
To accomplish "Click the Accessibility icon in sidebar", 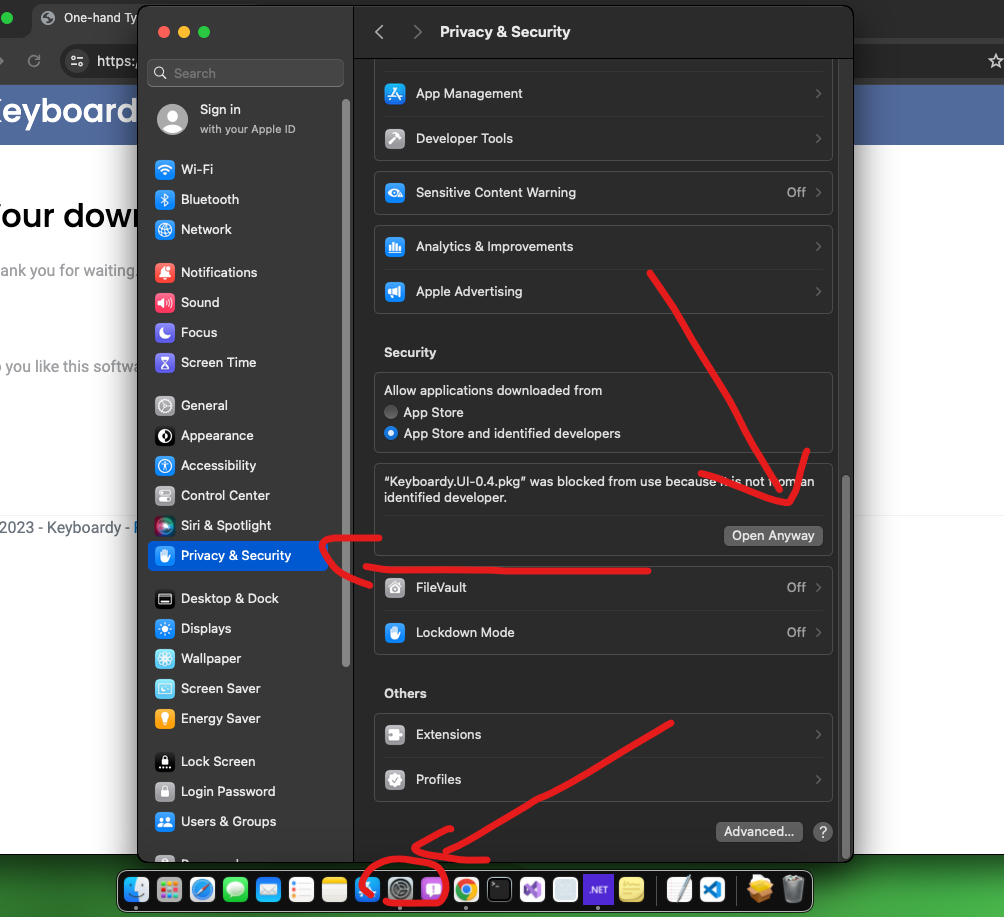I will click(165, 466).
